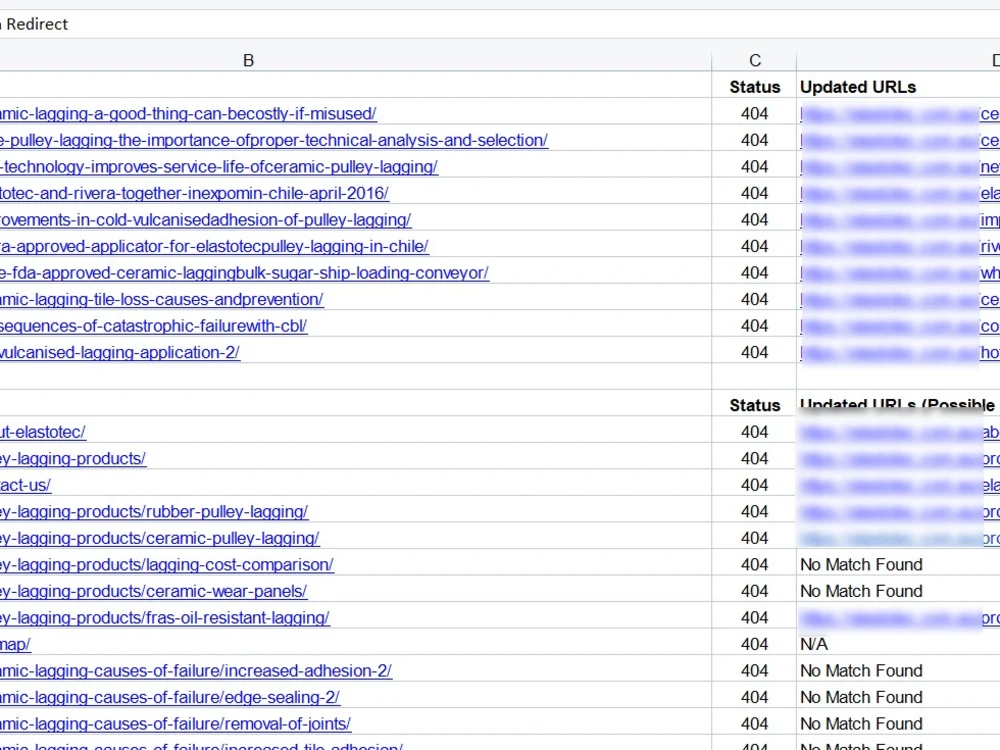The height and width of the screenshot is (750, 1000).
Task: Open link ending 'map/'
Action: 15,645
